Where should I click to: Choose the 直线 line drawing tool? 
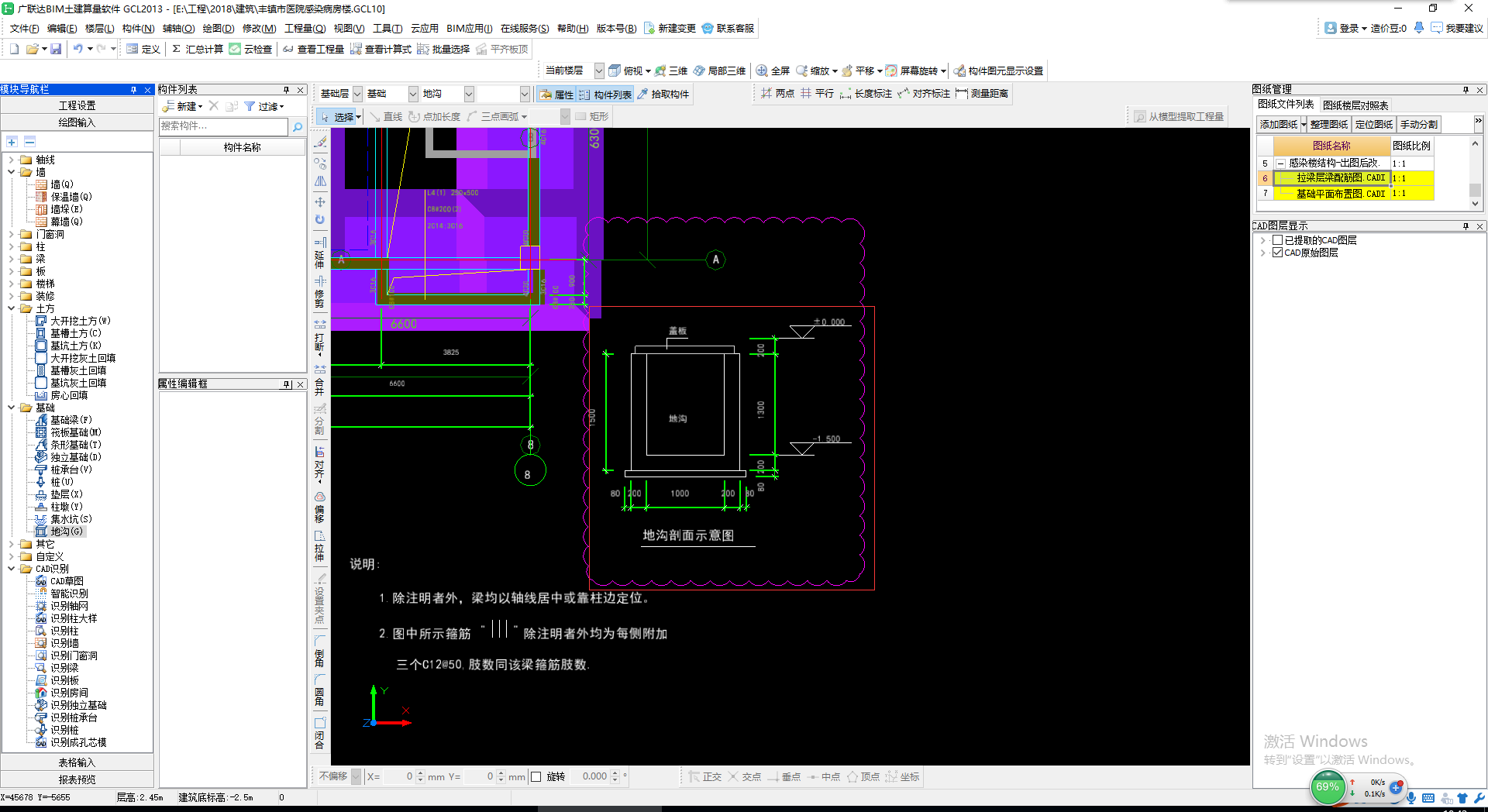386,117
